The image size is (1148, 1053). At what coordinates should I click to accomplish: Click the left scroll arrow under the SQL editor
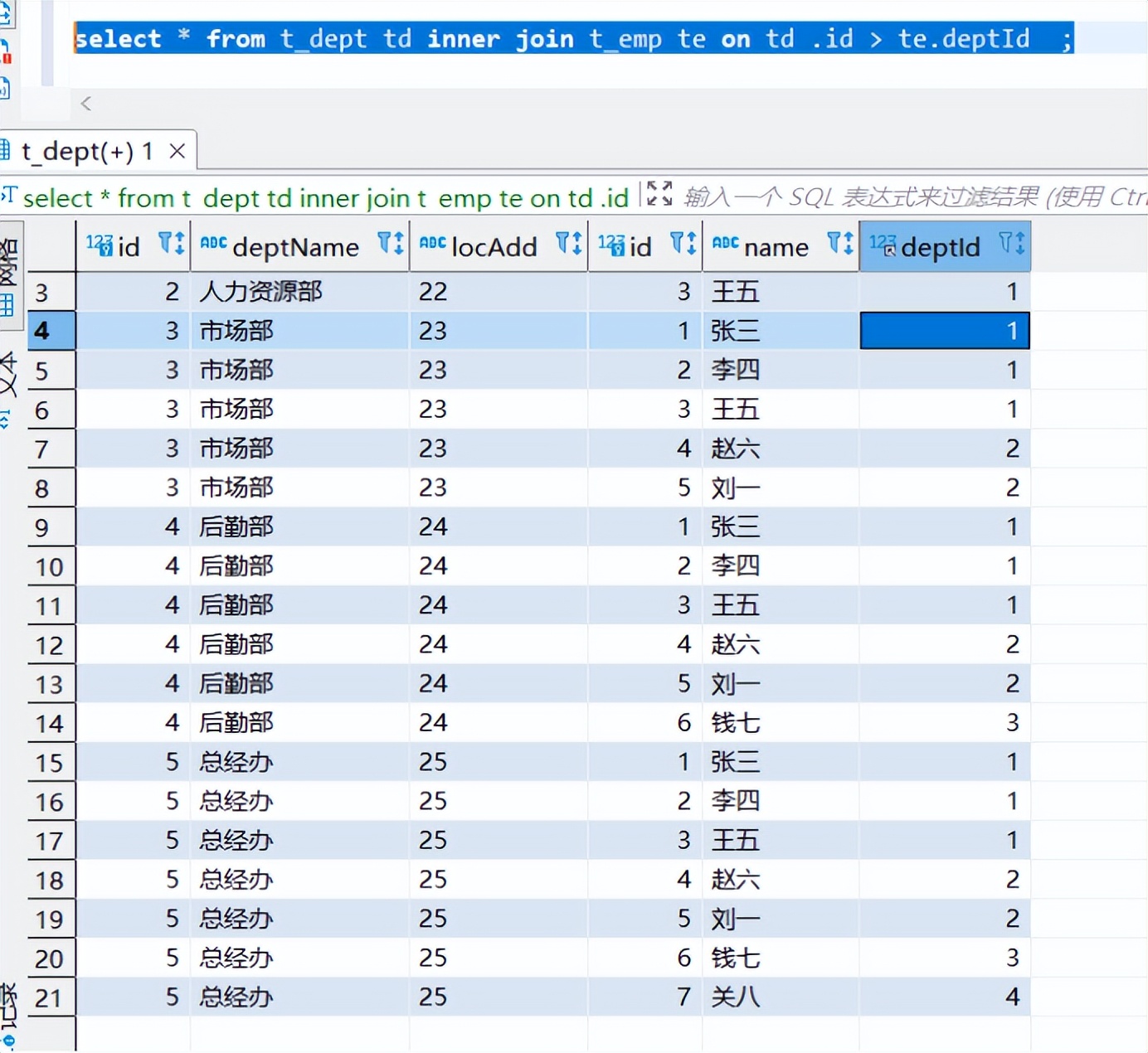pyautogui.click(x=85, y=104)
